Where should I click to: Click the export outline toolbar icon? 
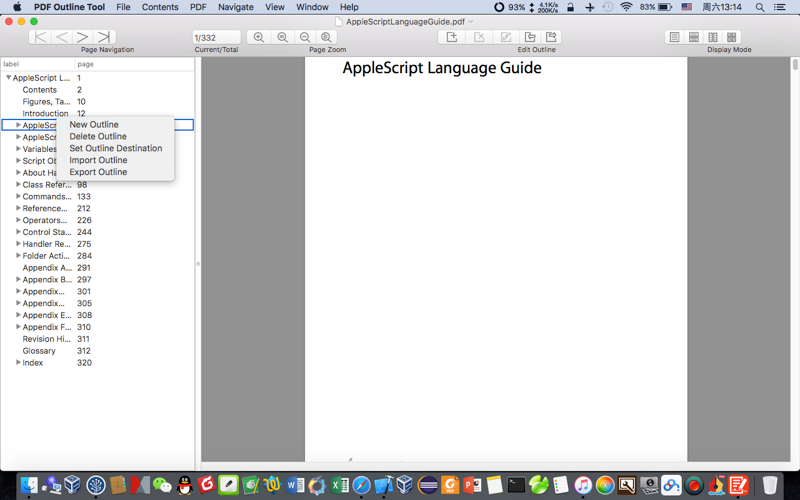(551, 37)
